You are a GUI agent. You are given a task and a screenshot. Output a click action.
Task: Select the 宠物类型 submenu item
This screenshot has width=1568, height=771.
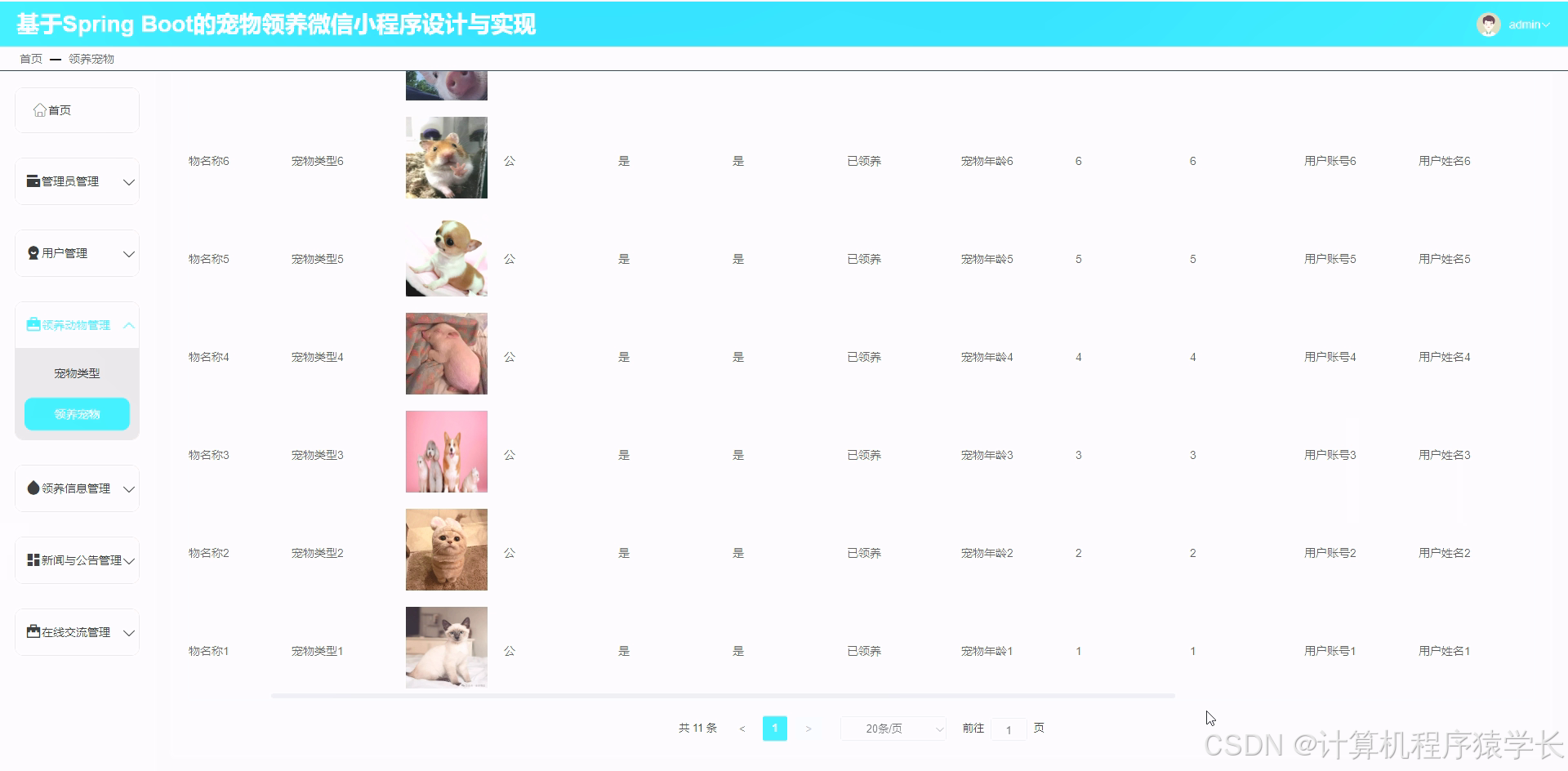pos(77,373)
